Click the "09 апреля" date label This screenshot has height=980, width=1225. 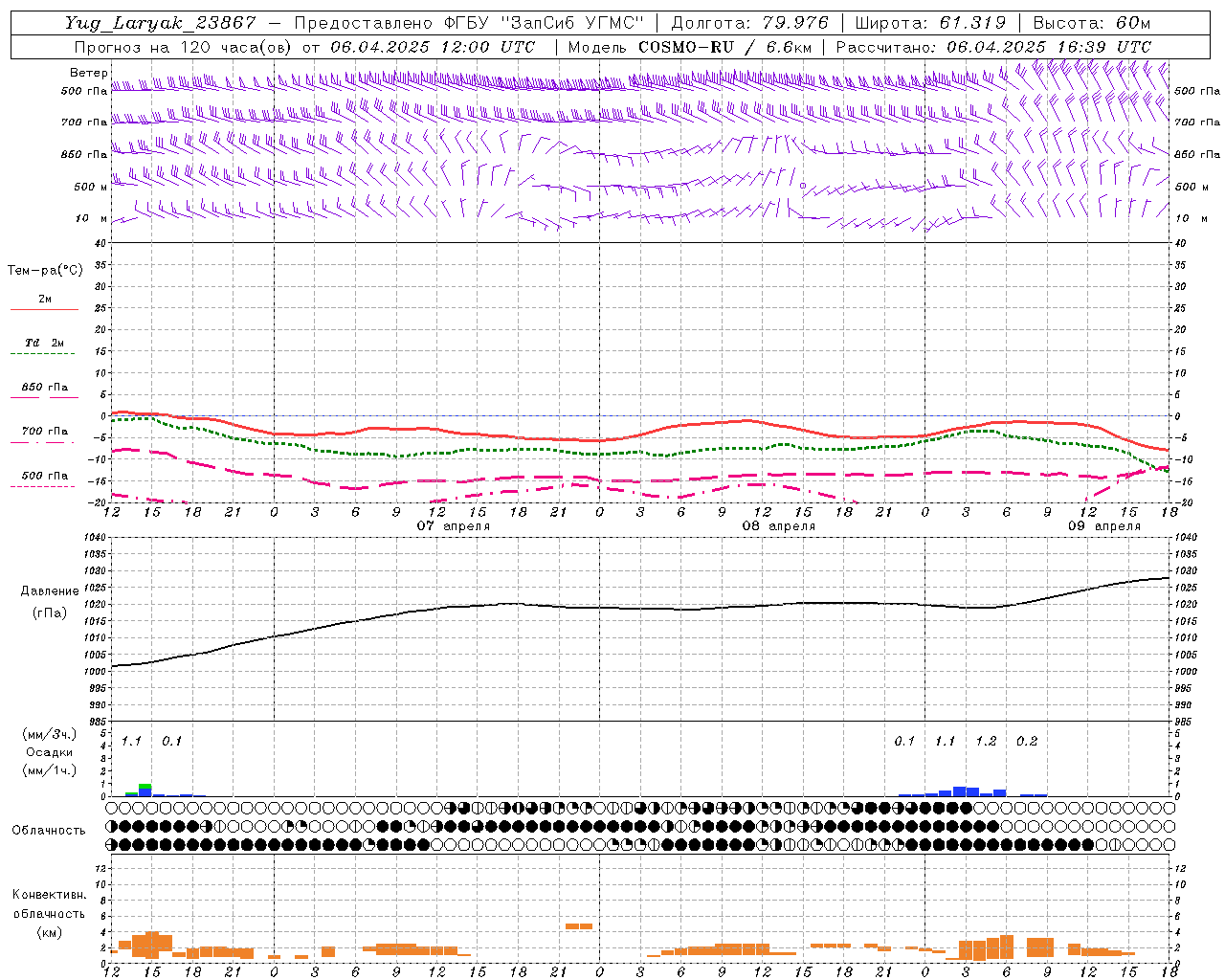coord(1104,526)
